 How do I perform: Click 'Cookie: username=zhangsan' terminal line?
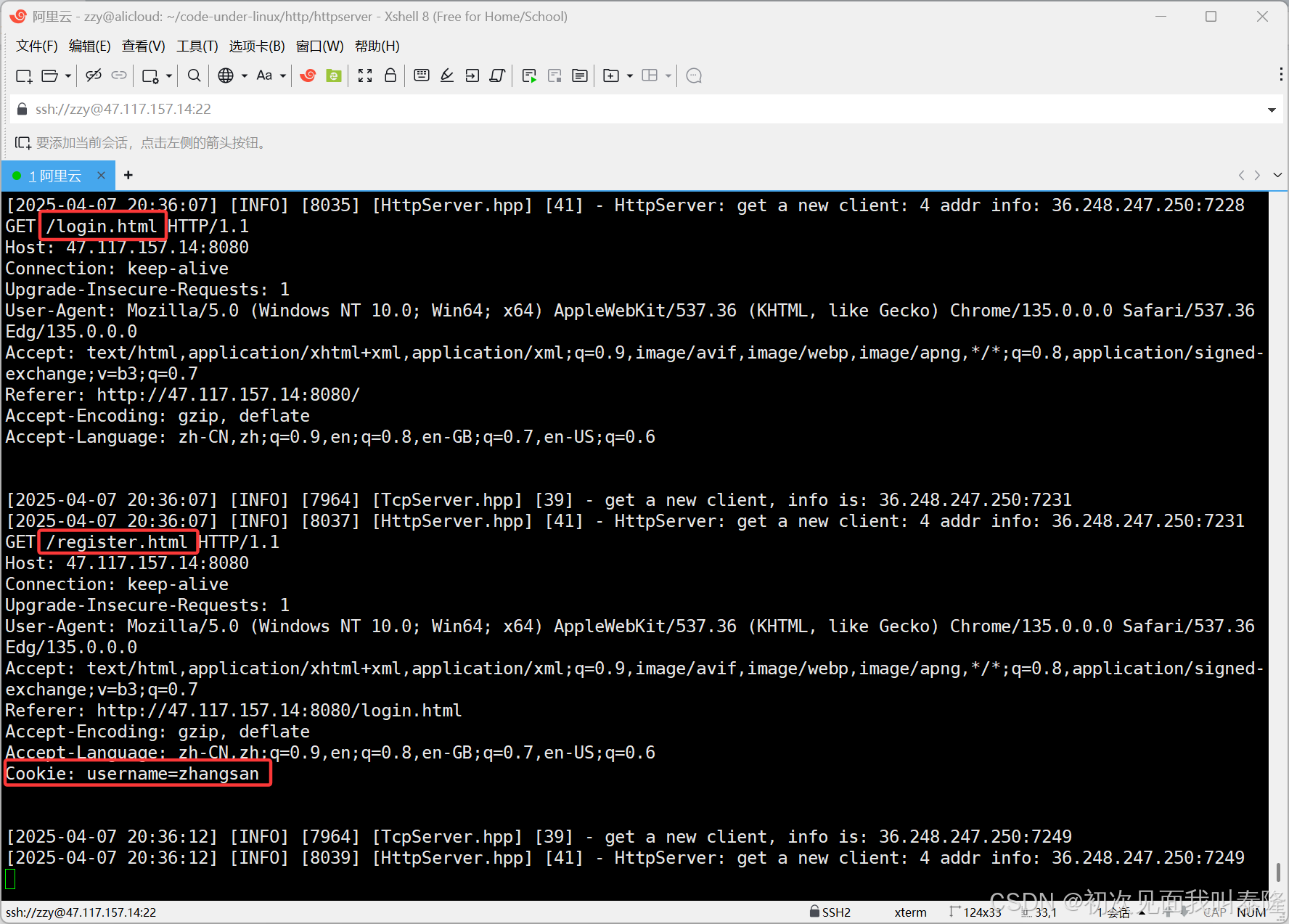[132, 774]
